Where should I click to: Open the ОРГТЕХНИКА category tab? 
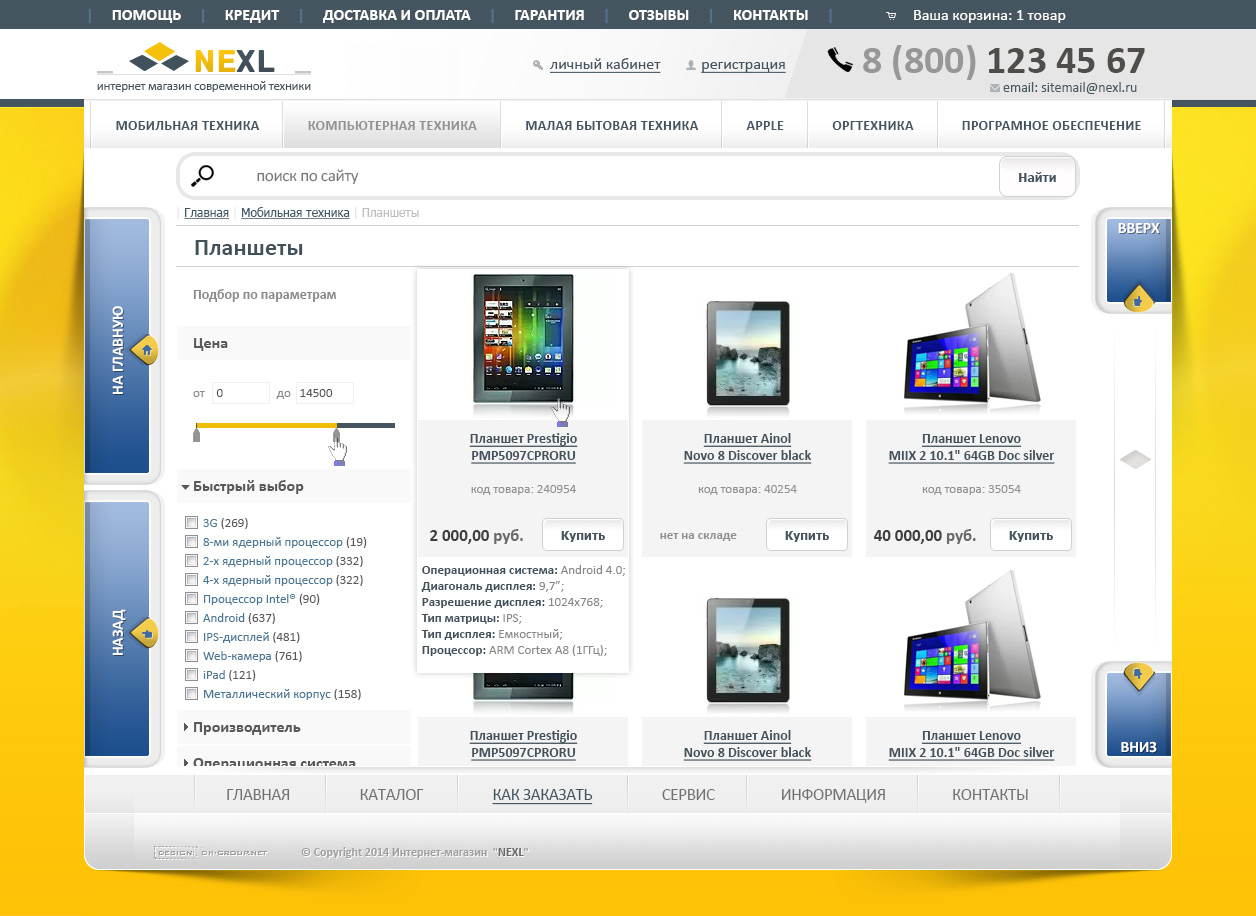[x=873, y=125]
